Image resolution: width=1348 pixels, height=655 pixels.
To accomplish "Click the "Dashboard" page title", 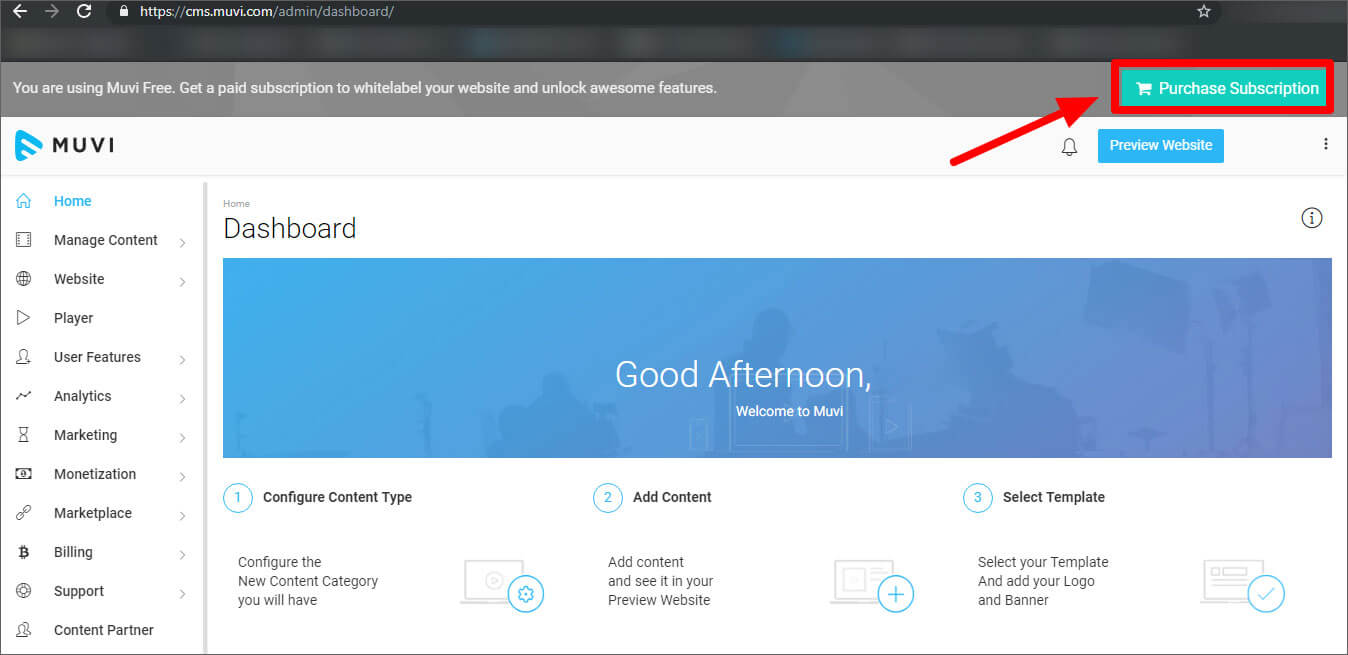I will [x=290, y=228].
